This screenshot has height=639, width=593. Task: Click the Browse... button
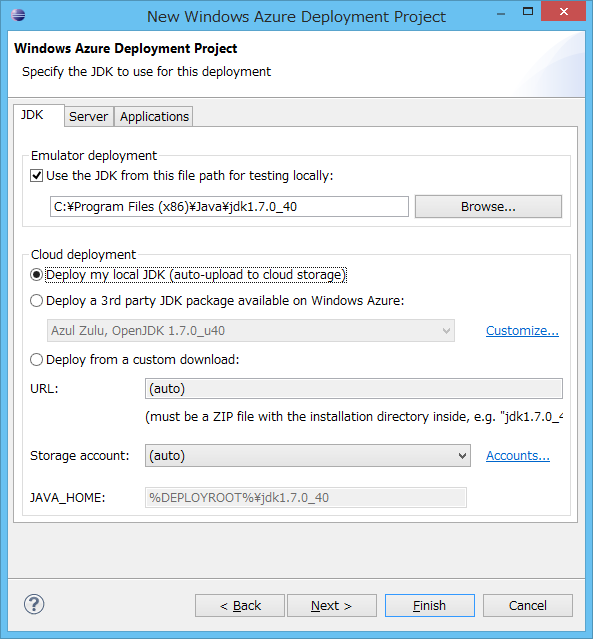click(x=488, y=207)
